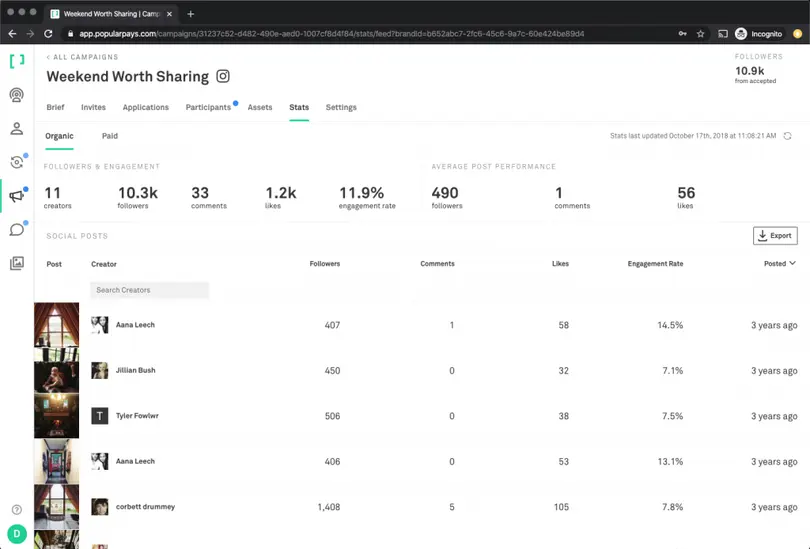Switch to the Settings tab
Image resolution: width=810 pixels, height=549 pixels.
(x=341, y=107)
